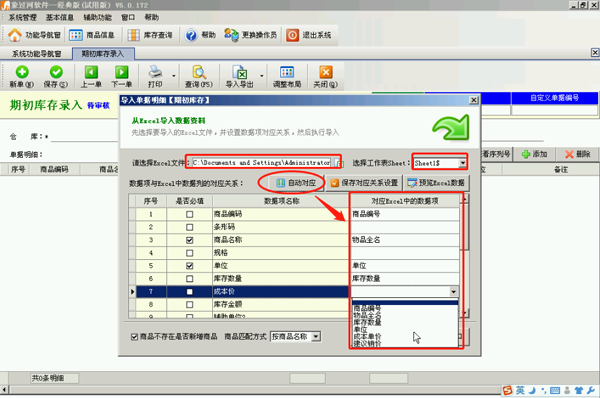Click the 删除 red X button
The image size is (600, 398).
tap(577, 154)
